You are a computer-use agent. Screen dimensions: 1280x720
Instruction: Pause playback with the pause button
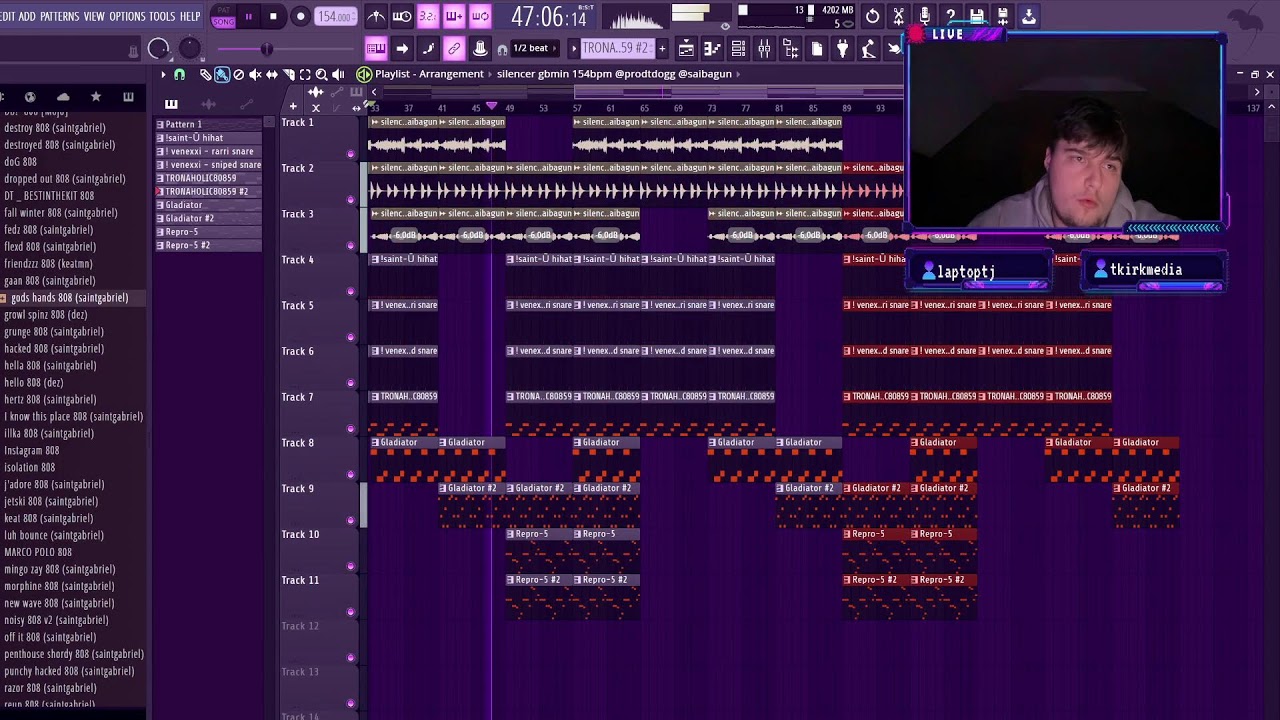[x=248, y=17]
